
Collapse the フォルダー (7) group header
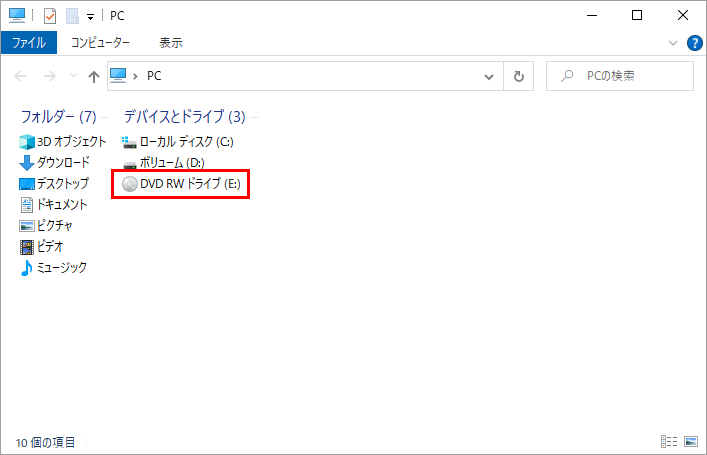[59, 117]
